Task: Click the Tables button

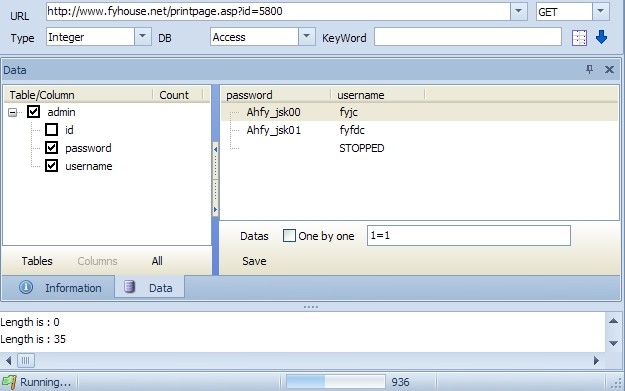Action: point(37,261)
